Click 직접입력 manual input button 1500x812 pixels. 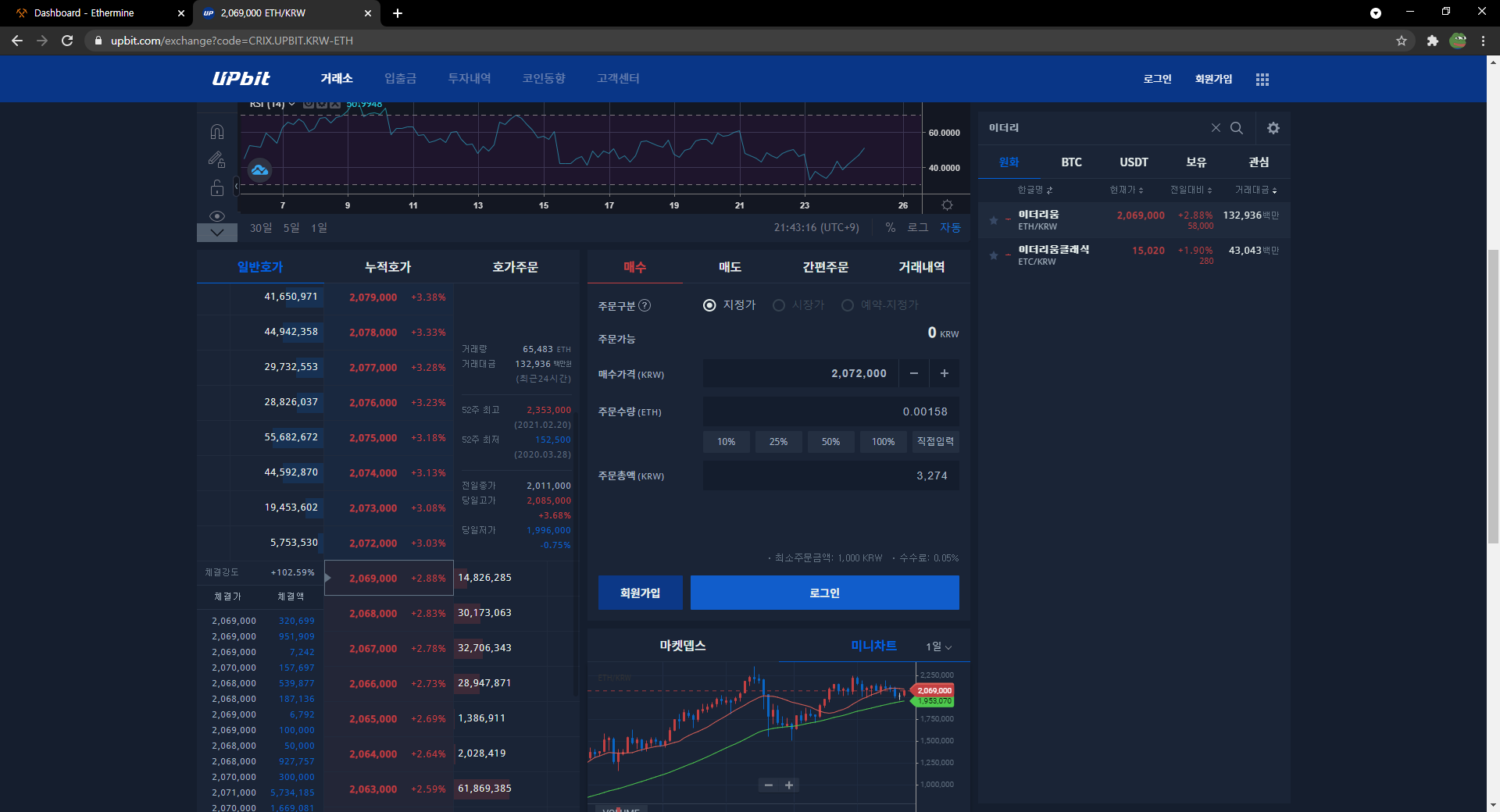click(x=936, y=442)
